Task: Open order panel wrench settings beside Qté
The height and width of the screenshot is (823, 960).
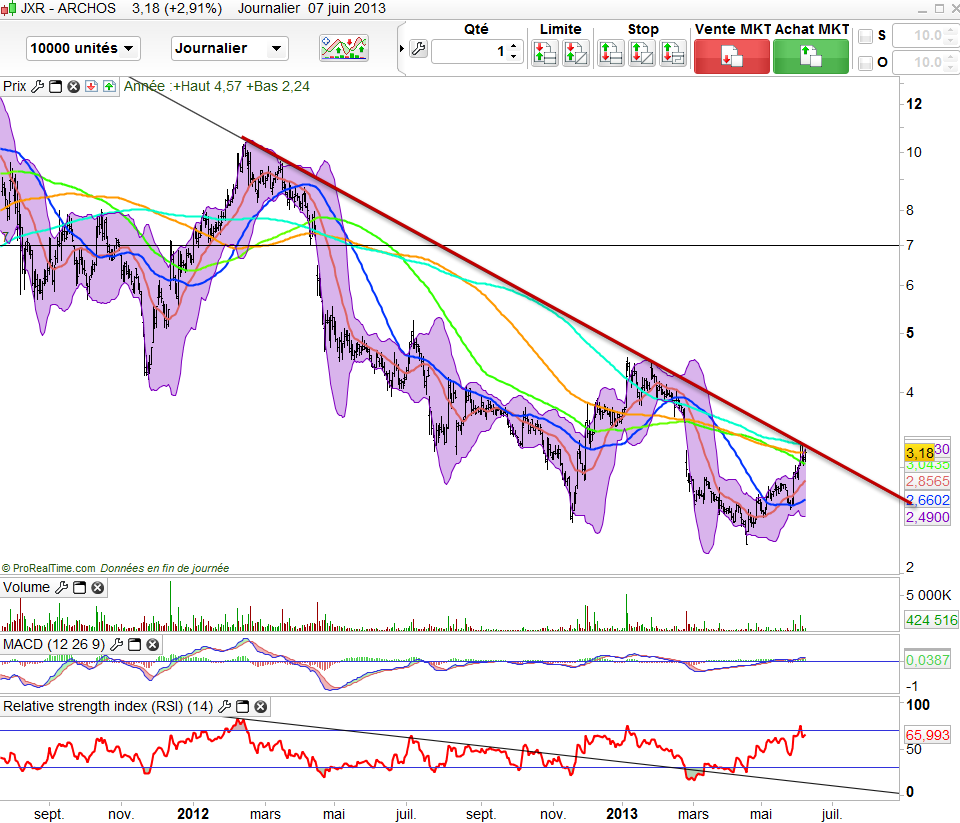Action: pos(418,50)
